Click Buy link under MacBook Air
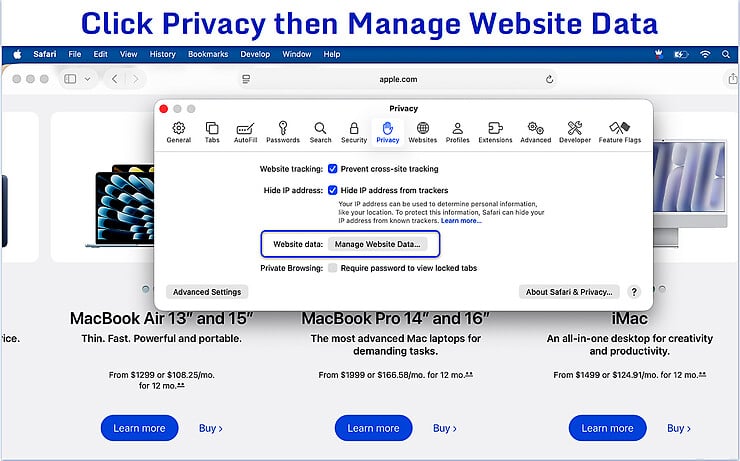Screen dimensions: 740x461 click(210, 428)
